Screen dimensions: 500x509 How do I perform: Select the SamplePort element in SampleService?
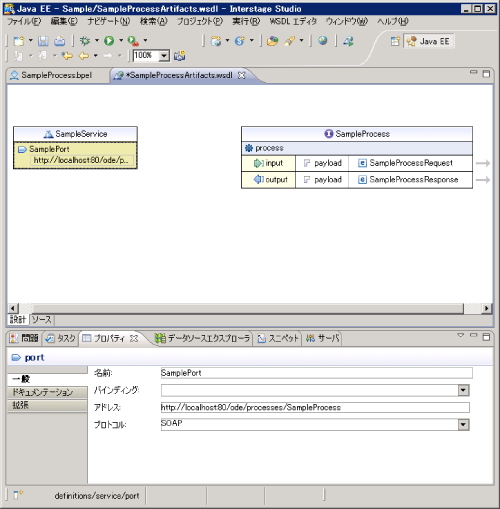(x=49, y=149)
